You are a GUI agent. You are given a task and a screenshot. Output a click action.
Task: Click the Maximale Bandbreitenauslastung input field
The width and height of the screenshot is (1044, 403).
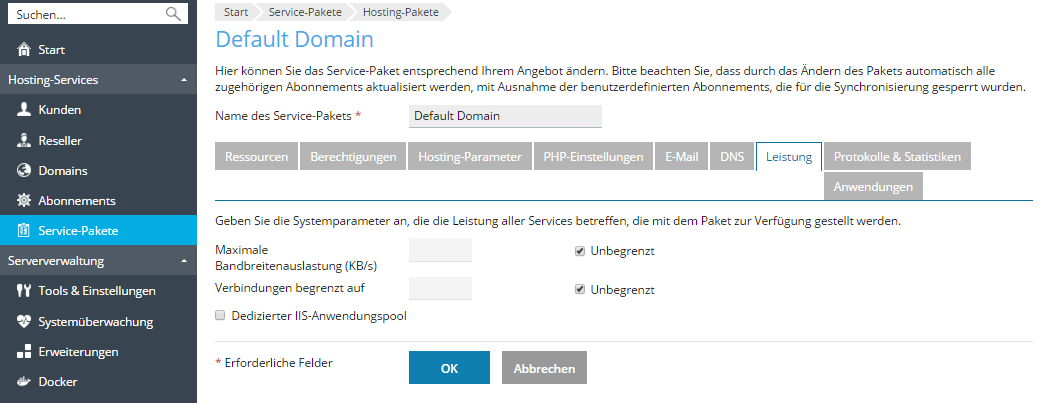click(440, 250)
